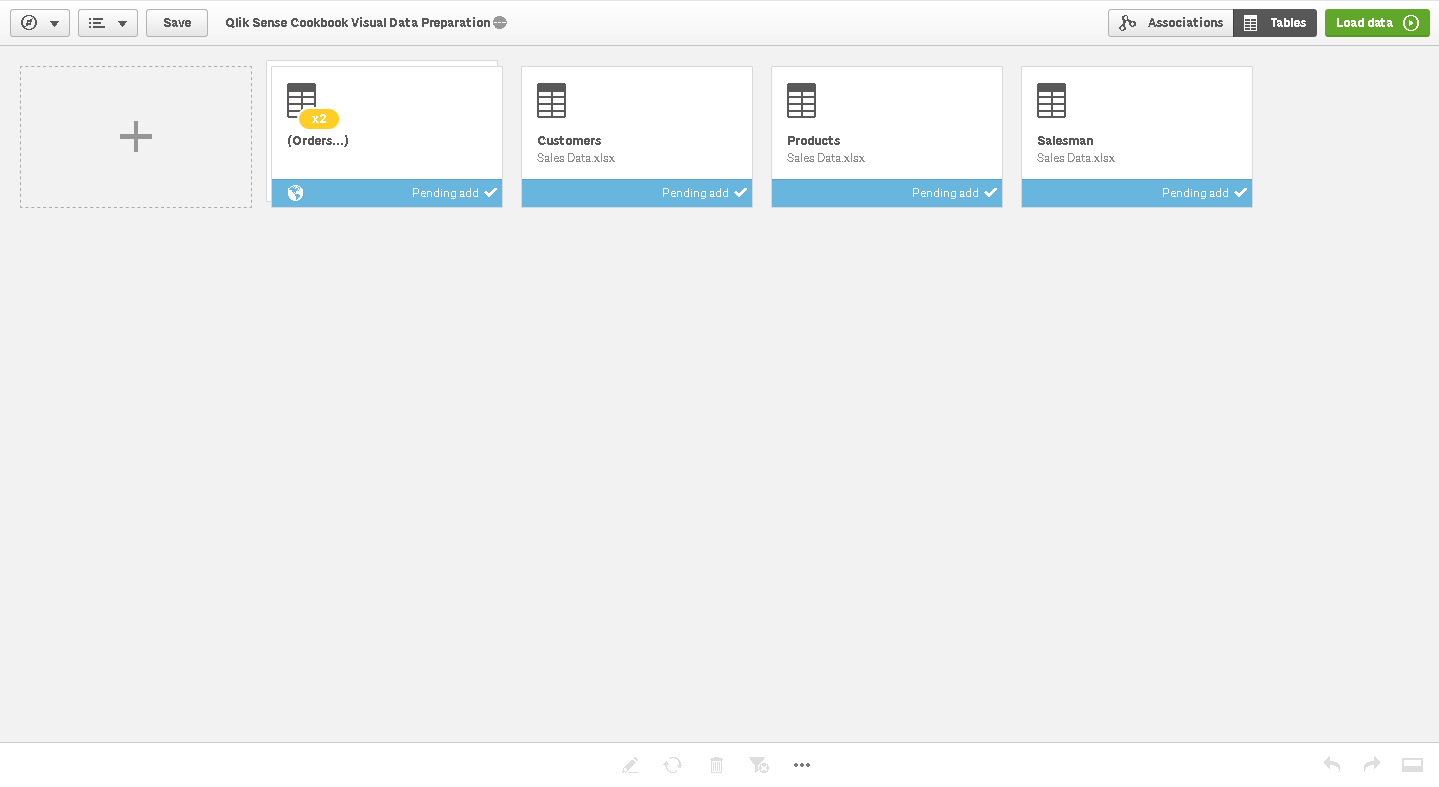Click Pending add status on Orders card
Image resolution: width=1439 pixels, height=787 pixels.
445,193
